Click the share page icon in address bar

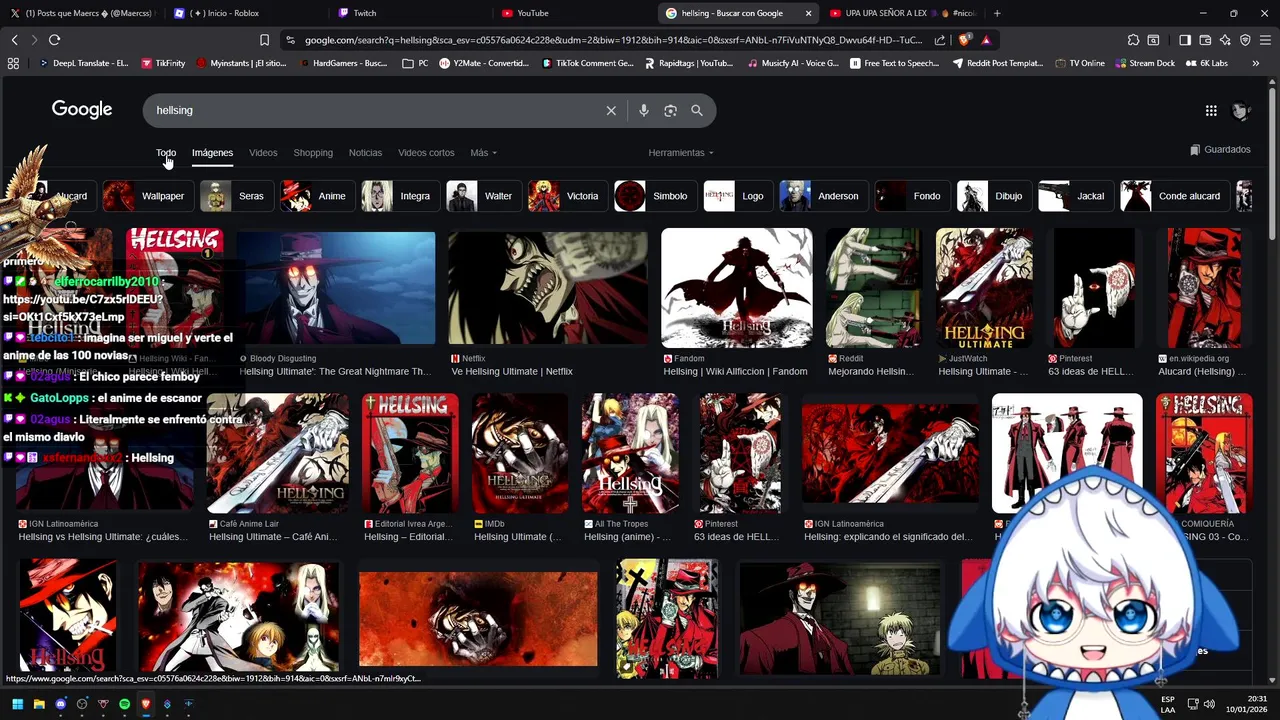(x=940, y=40)
